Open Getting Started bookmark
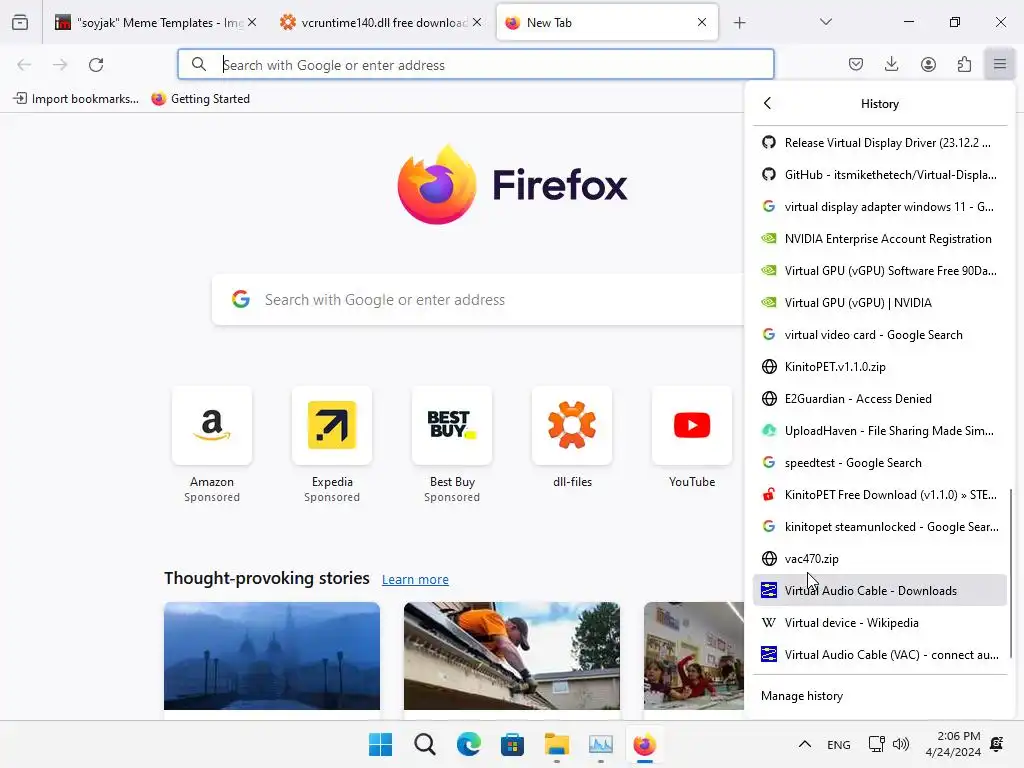 click(200, 99)
